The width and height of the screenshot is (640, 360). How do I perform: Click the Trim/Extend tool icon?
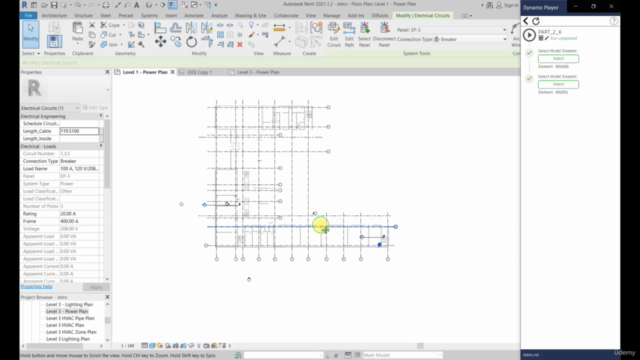pyautogui.click(x=207, y=42)
